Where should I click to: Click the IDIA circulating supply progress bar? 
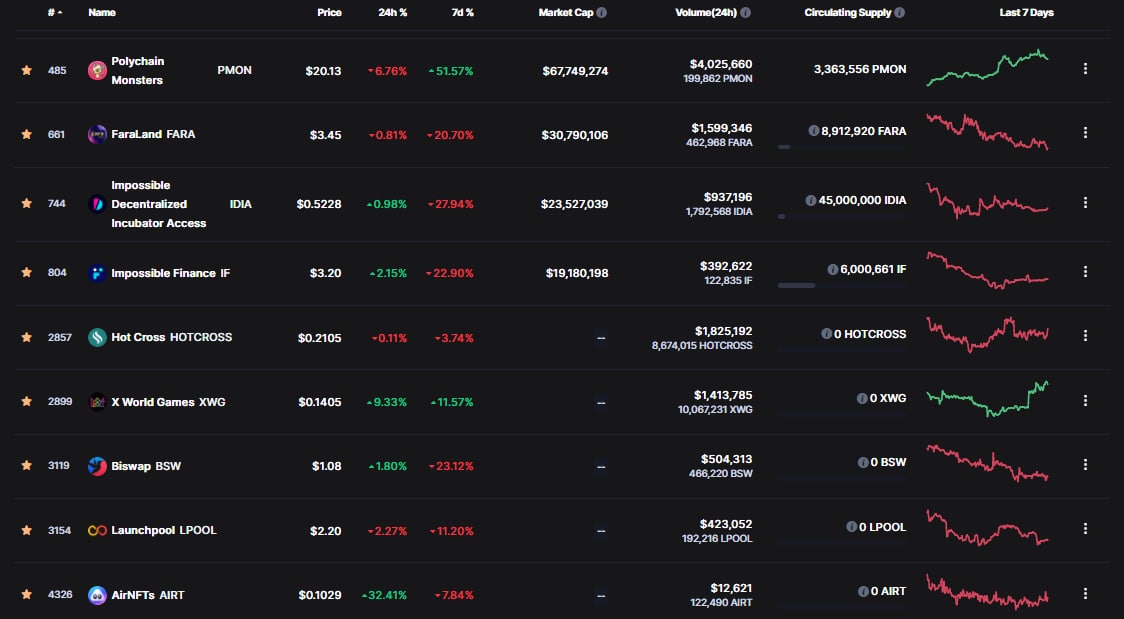point(841,216)
